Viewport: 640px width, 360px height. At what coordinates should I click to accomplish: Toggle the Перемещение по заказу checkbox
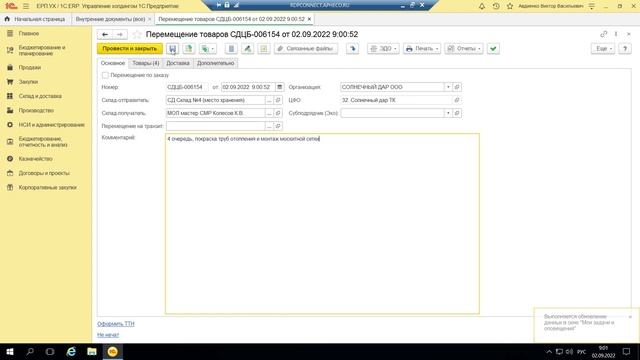tap(105, 75)
